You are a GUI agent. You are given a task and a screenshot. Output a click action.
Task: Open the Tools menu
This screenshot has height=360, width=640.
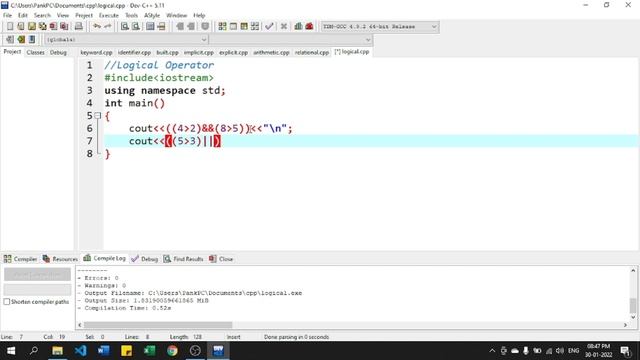(131, 16)
